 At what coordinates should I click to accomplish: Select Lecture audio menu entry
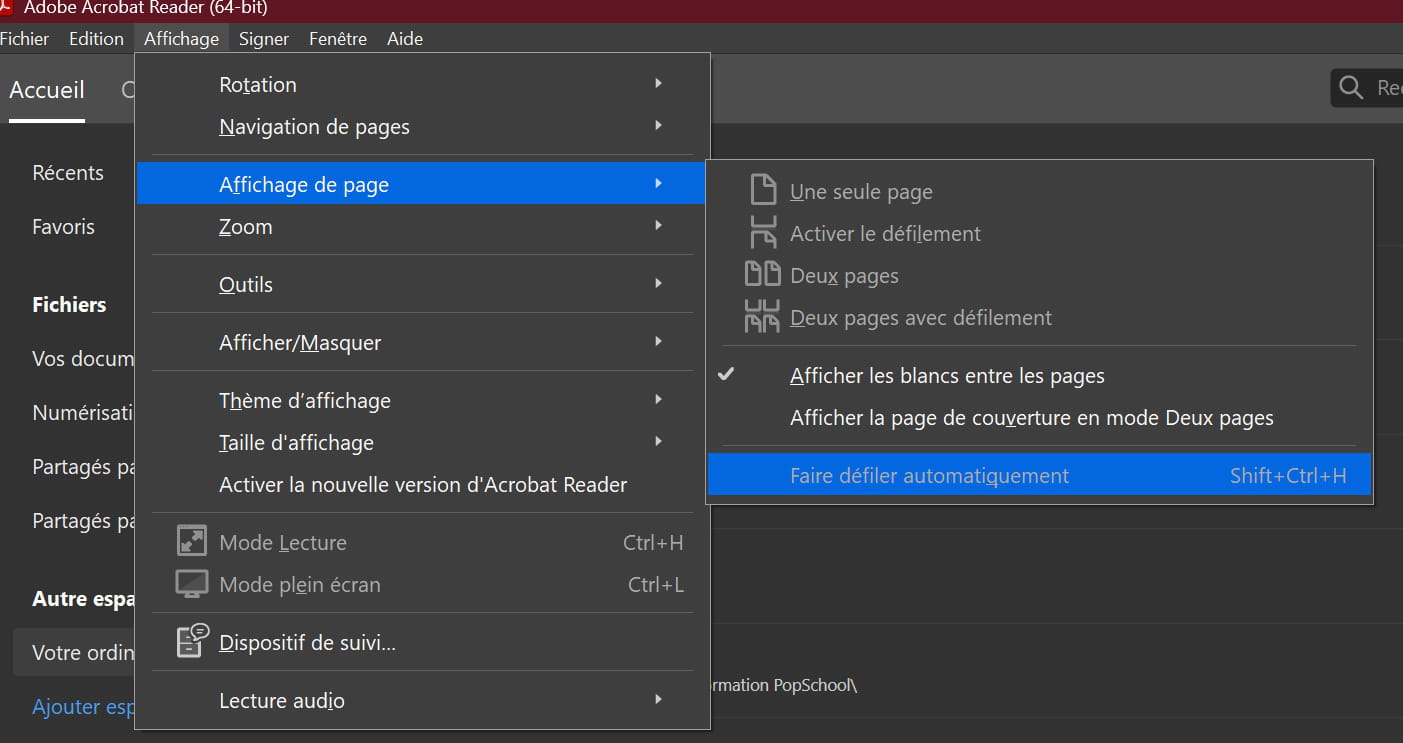click(x=423, y=701)
